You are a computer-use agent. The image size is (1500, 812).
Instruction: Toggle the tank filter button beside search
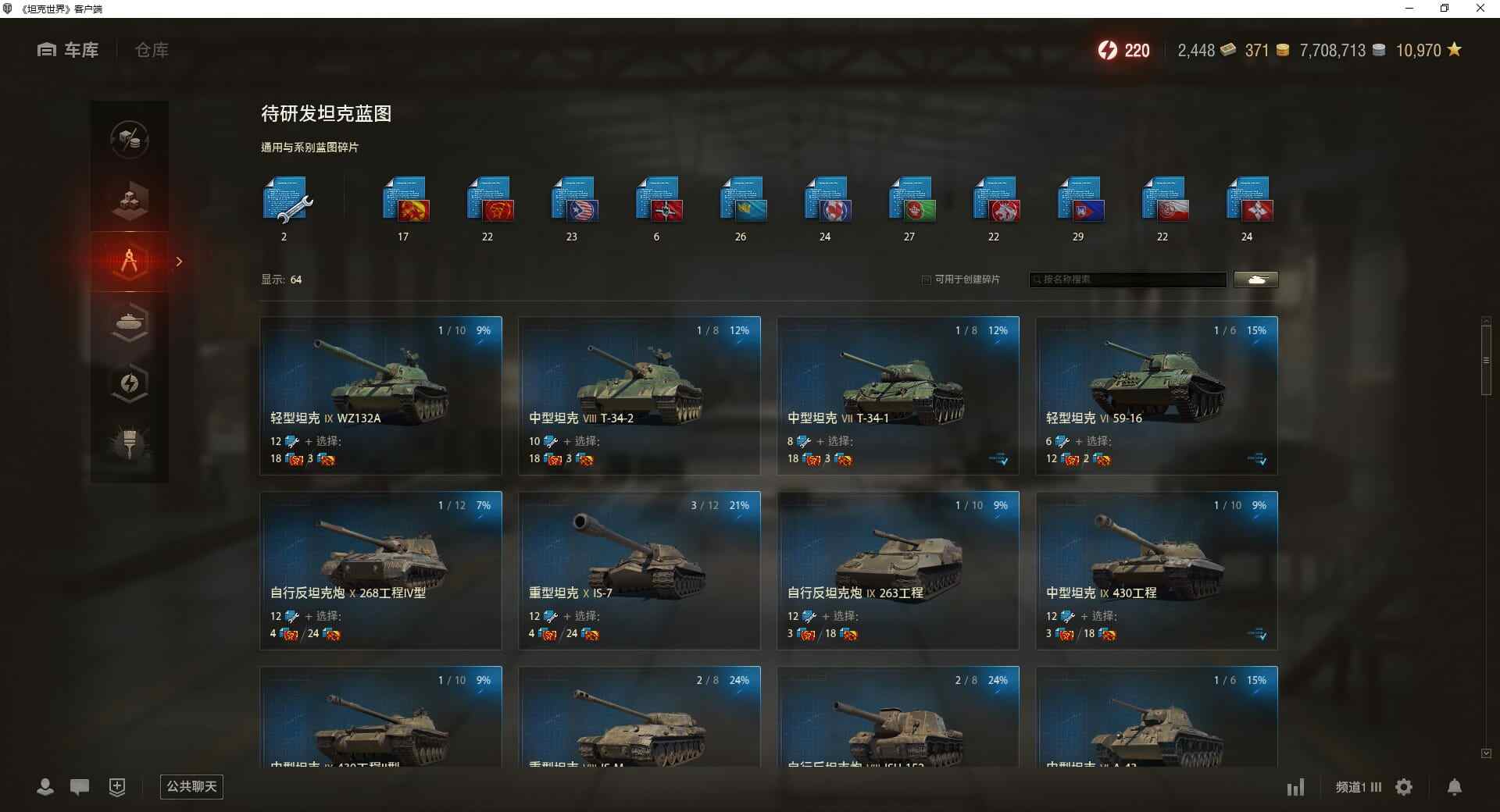[x=1256, y=280]
